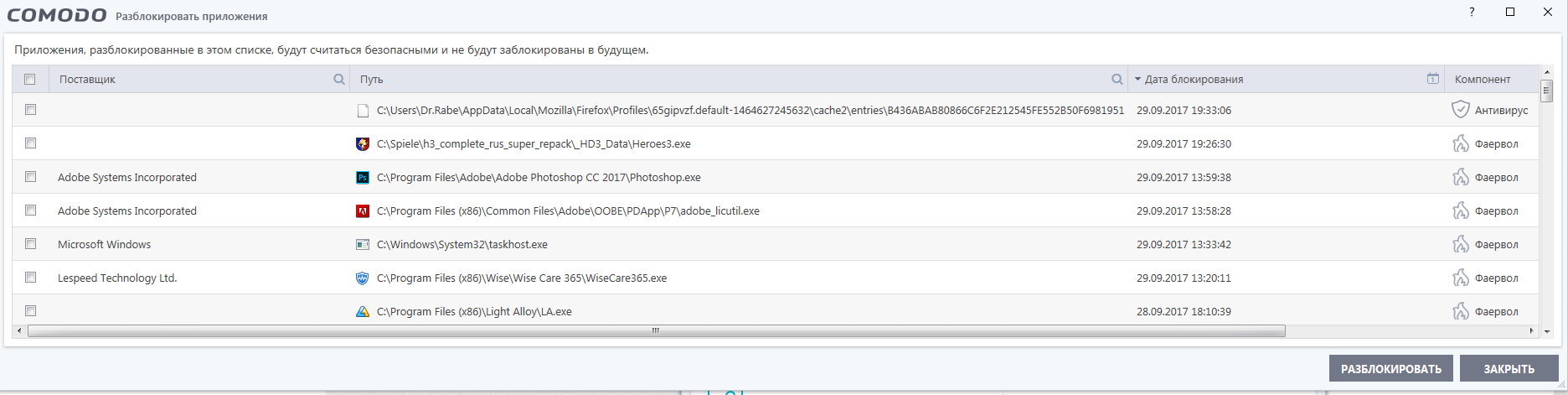Viewport: 1568px width, 395px height.
Task: Open the calendar filter for Дата блокирования
Action: click(1433, 79)
